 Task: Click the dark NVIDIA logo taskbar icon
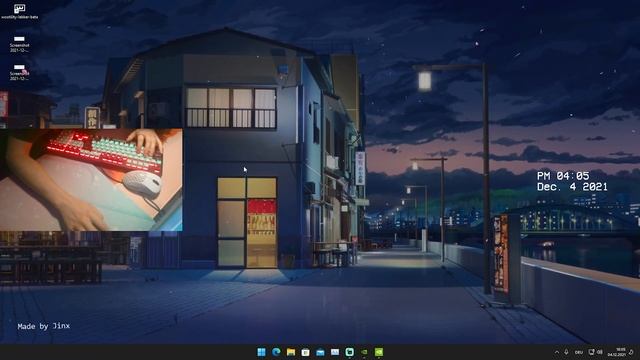pyautogui.click(x=364, y=352)
